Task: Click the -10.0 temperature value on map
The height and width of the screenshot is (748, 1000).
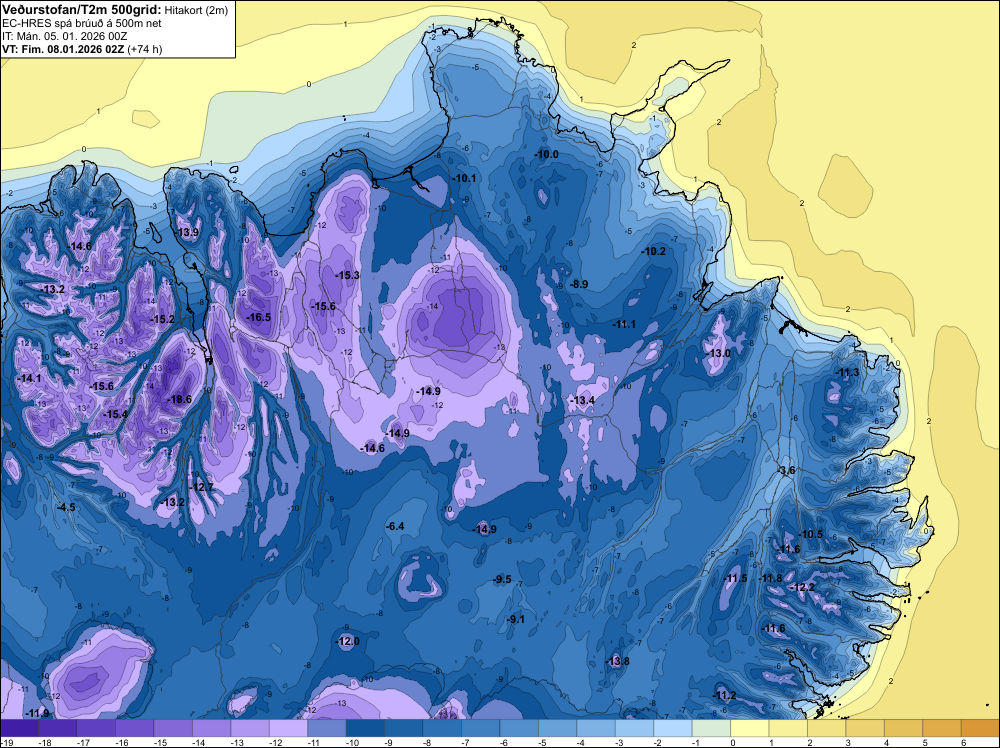Action: 547,154
